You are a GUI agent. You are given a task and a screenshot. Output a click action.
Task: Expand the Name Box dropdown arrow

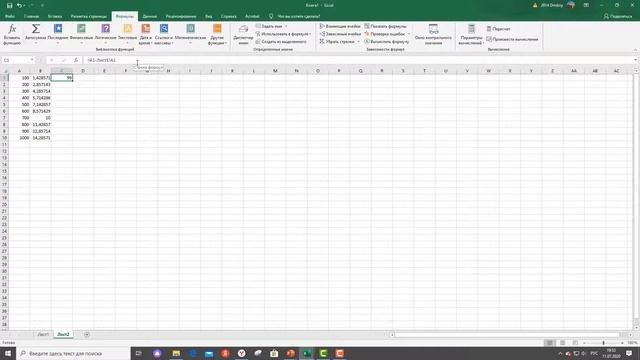point(32,60)
